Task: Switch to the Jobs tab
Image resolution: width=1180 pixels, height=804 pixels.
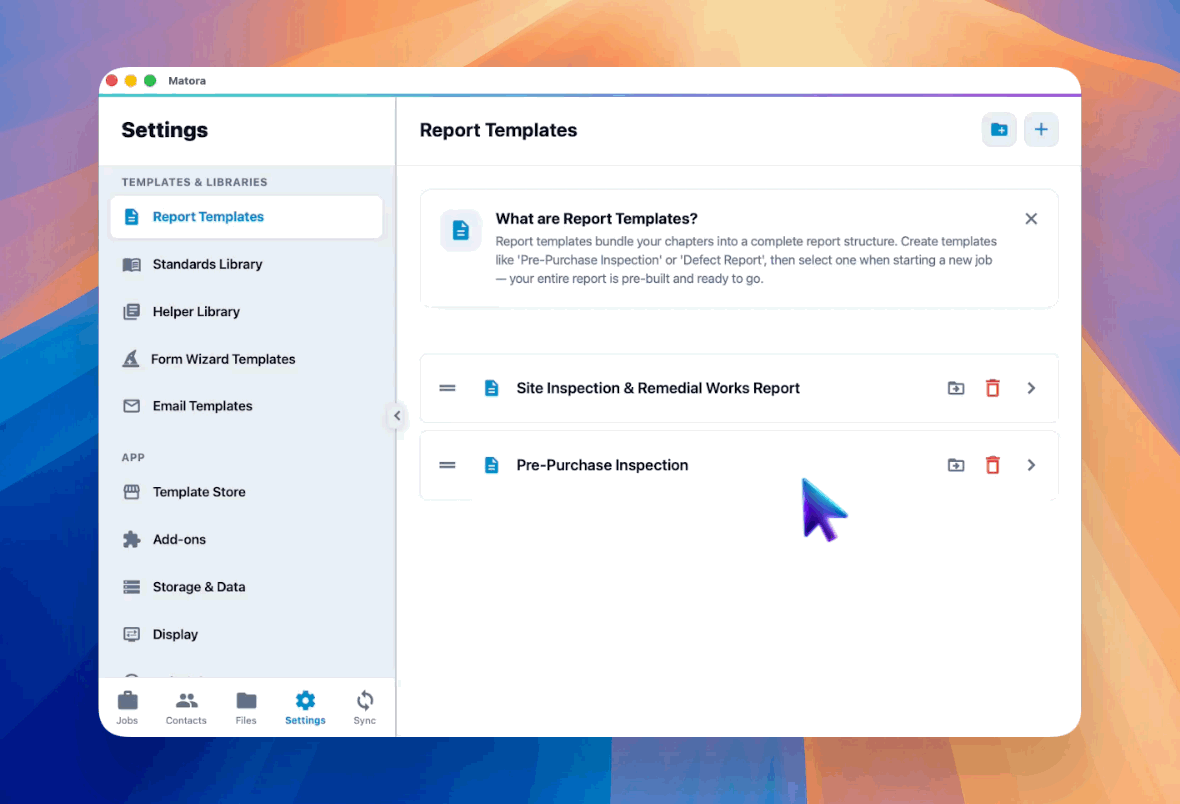Action: pos(127,708)
